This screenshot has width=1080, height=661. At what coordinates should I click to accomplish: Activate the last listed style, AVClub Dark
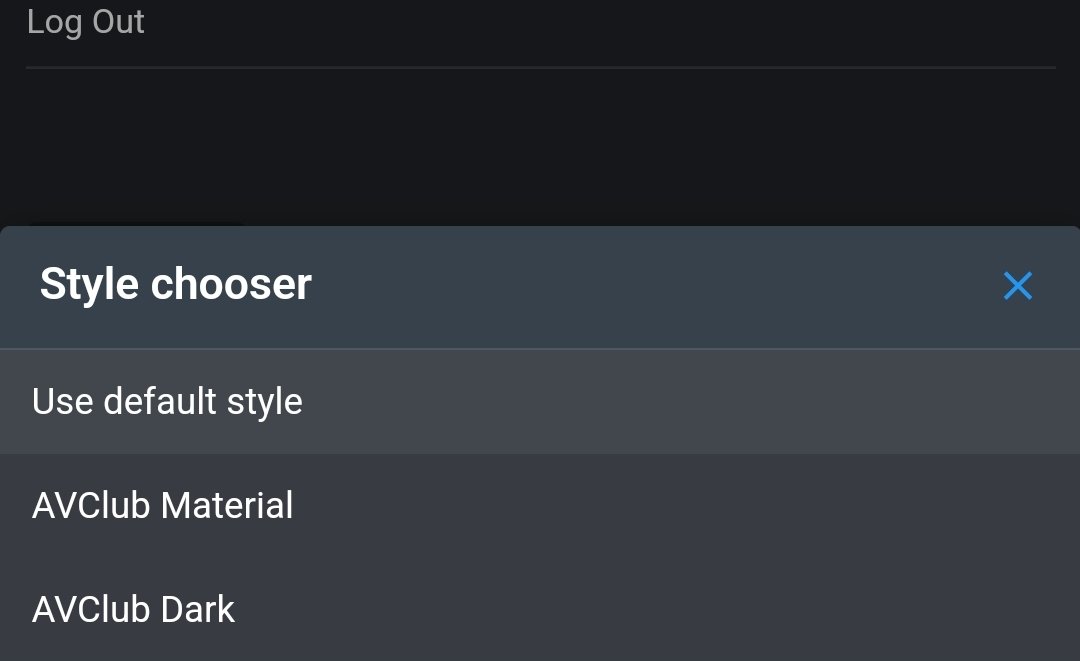pyautogui.click(x=134, y=609)
